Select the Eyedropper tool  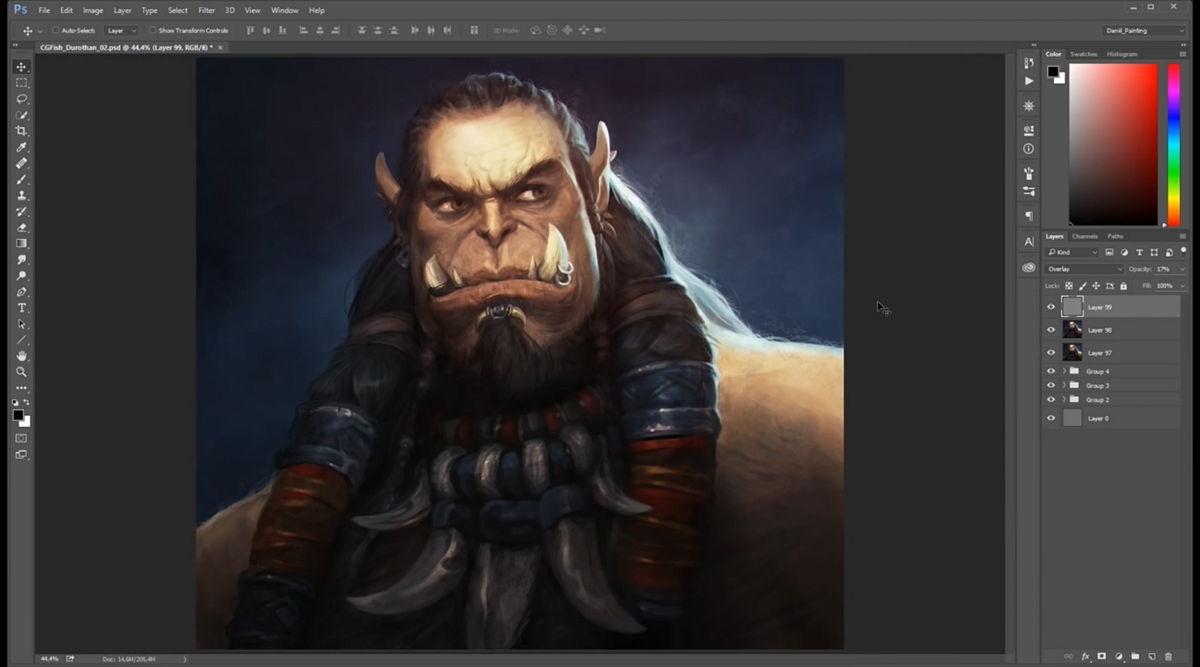pos(22,147)
